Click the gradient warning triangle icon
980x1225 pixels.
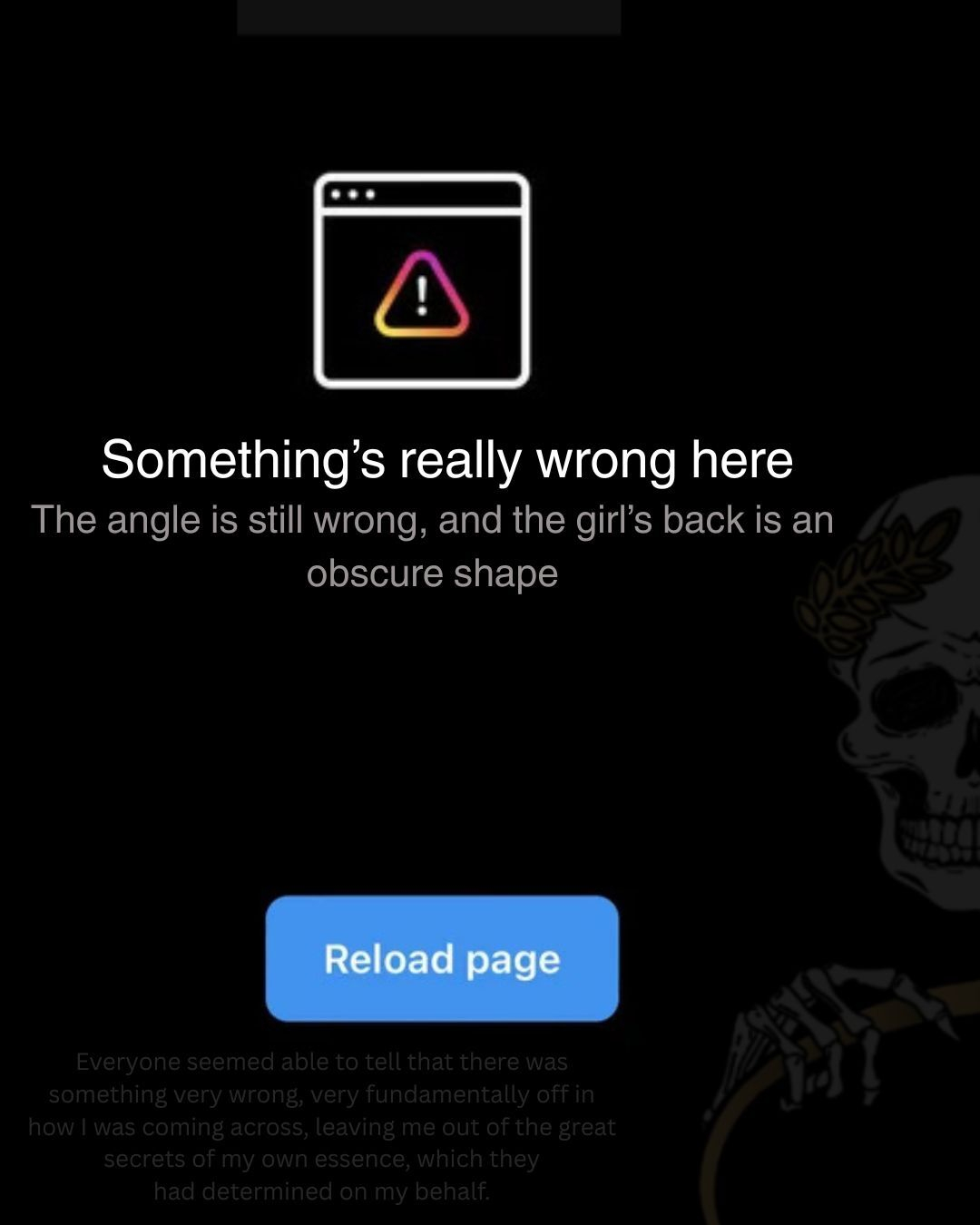click(x=422, y=294)
